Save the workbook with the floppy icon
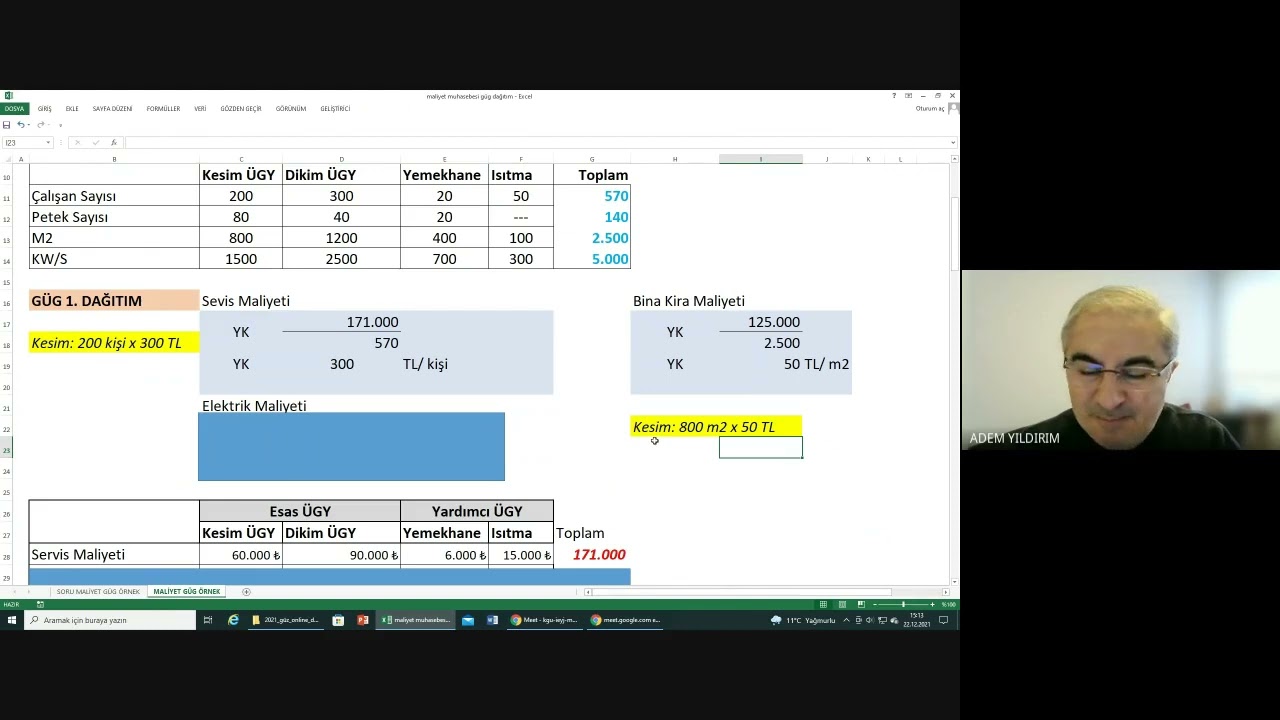Screen dimensions: 1280x720 coord(7,125)
